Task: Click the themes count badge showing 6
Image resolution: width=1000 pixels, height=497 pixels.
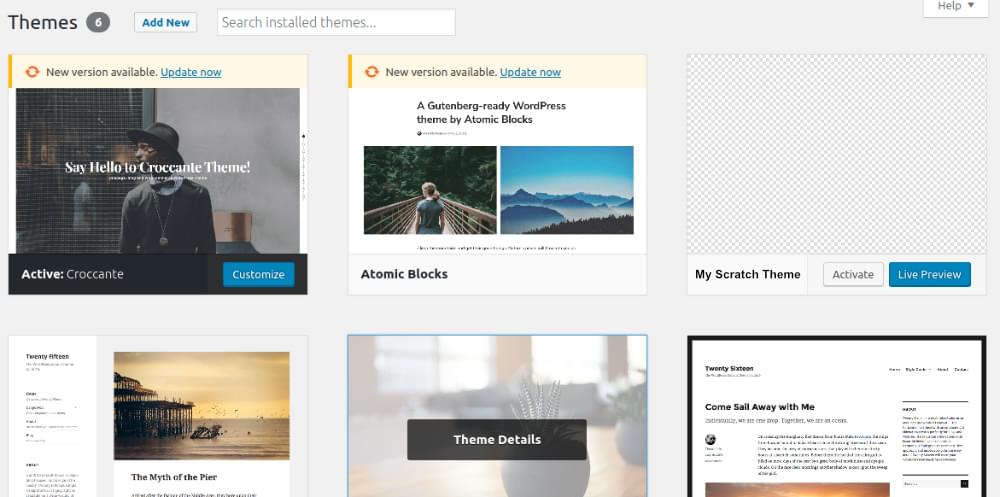Action: click(x=98, y=22)
